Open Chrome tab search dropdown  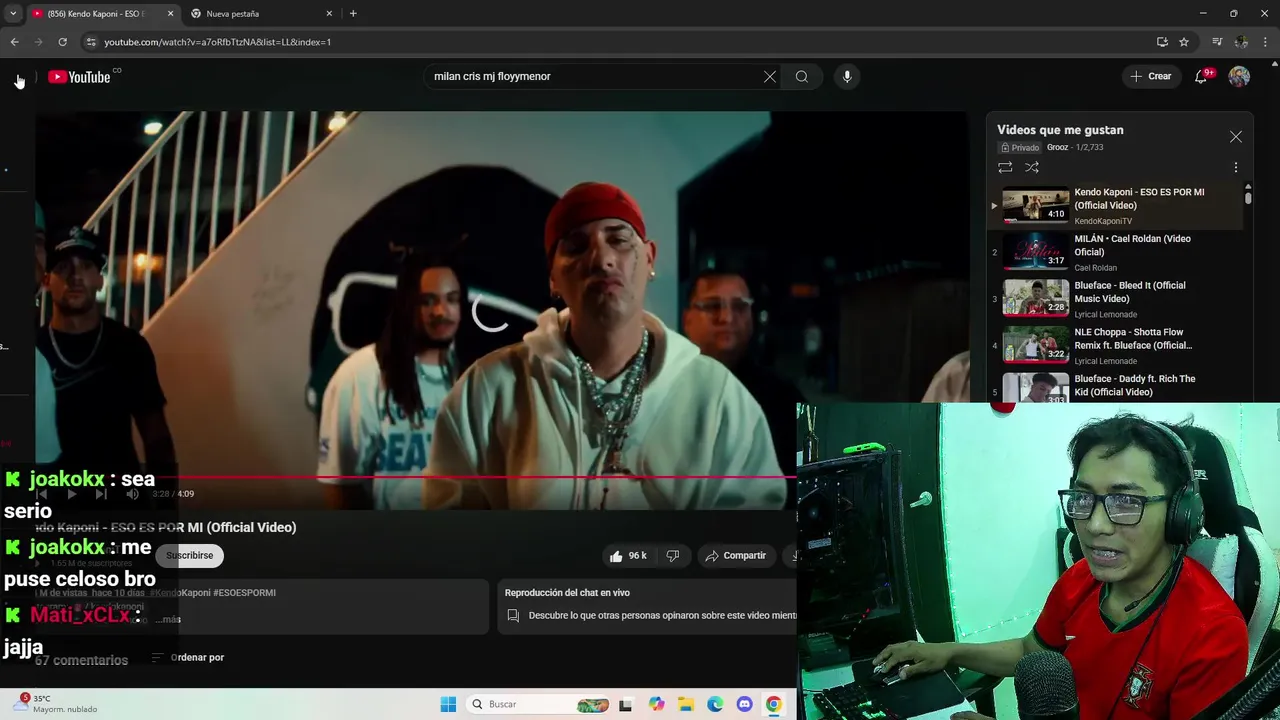pos(13,14)
